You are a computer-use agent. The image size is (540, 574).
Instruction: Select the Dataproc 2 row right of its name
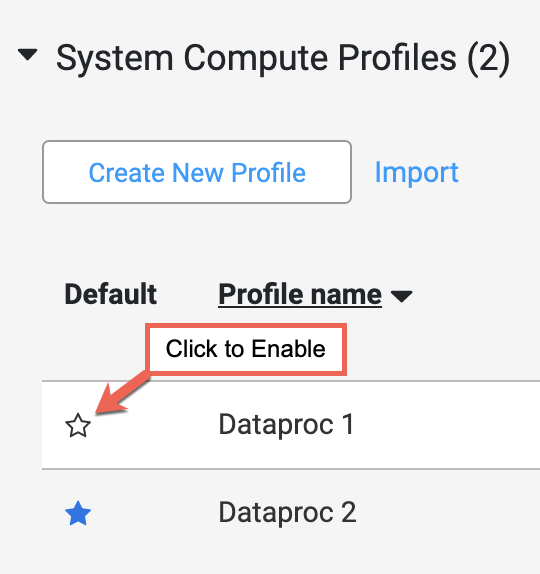(x=447, y=512)
